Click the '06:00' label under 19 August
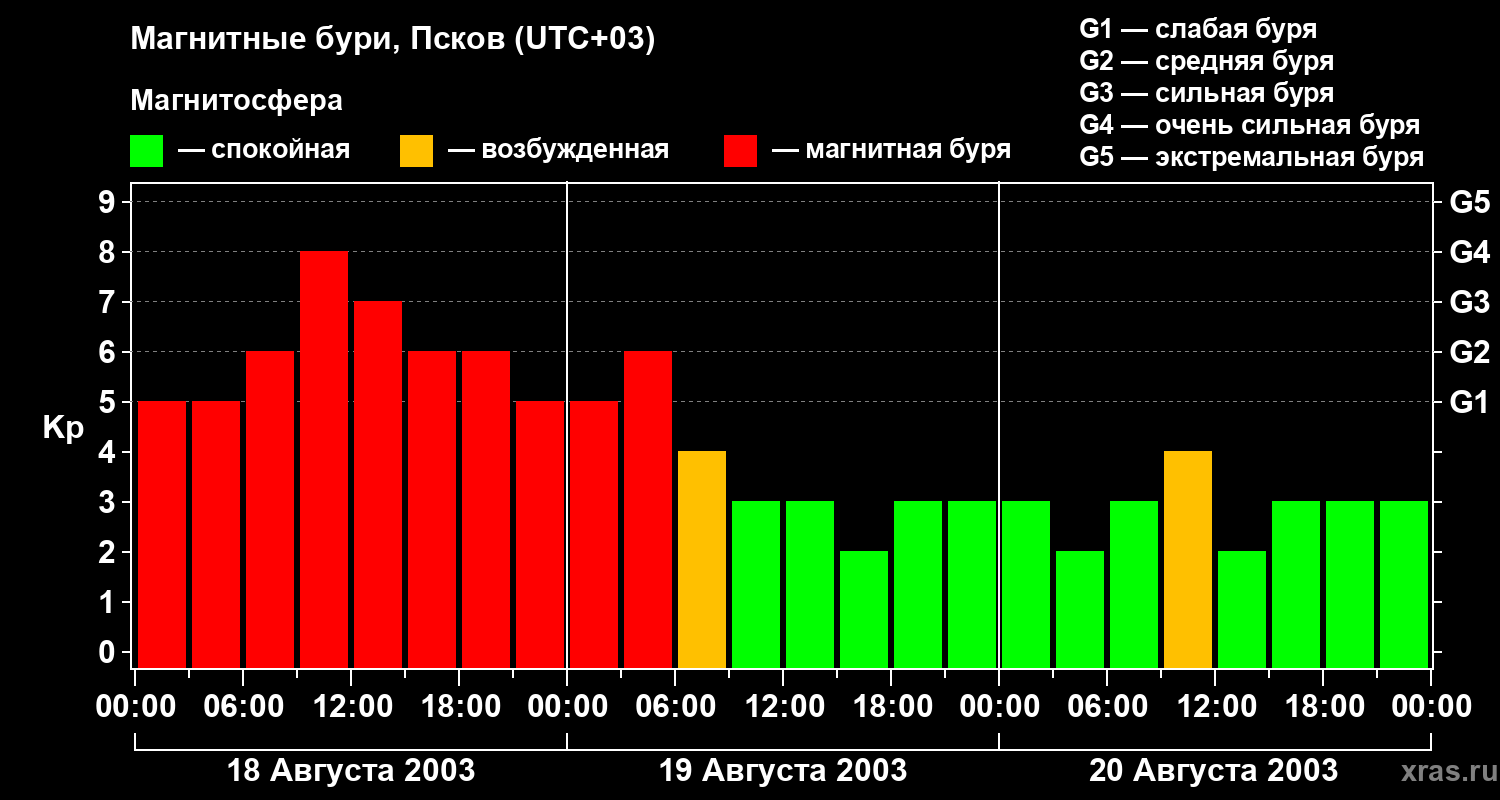 pyautogui.click(x=675, y=707)
